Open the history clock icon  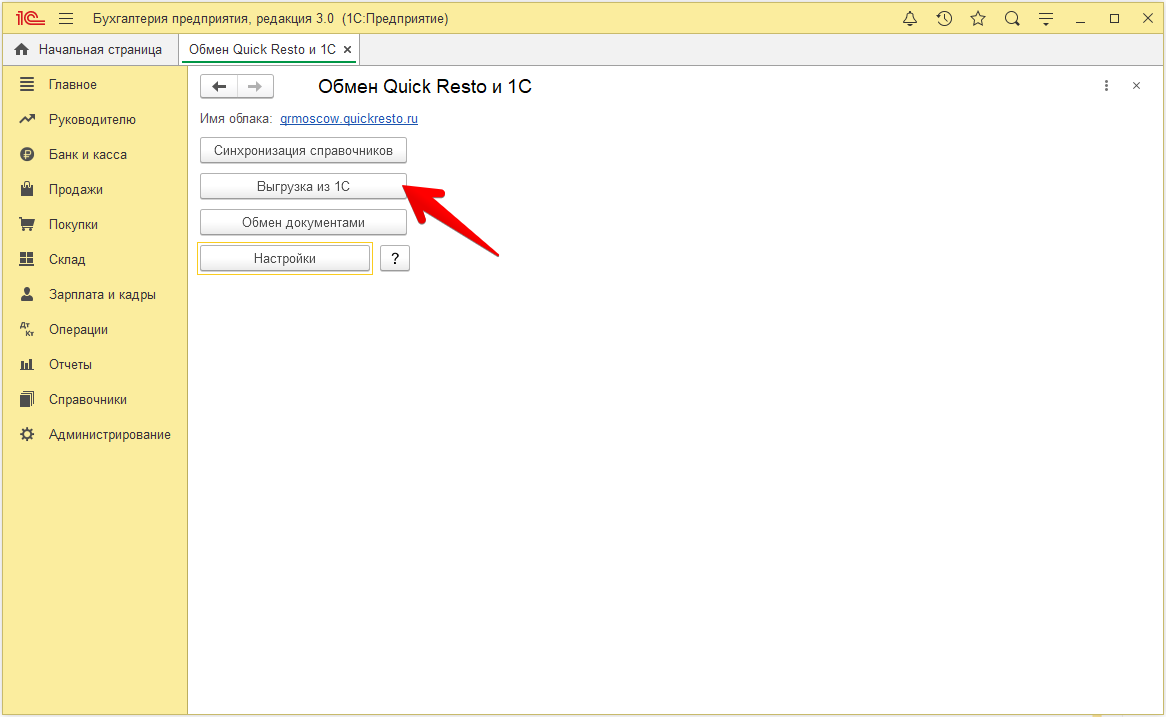(944, 19)
